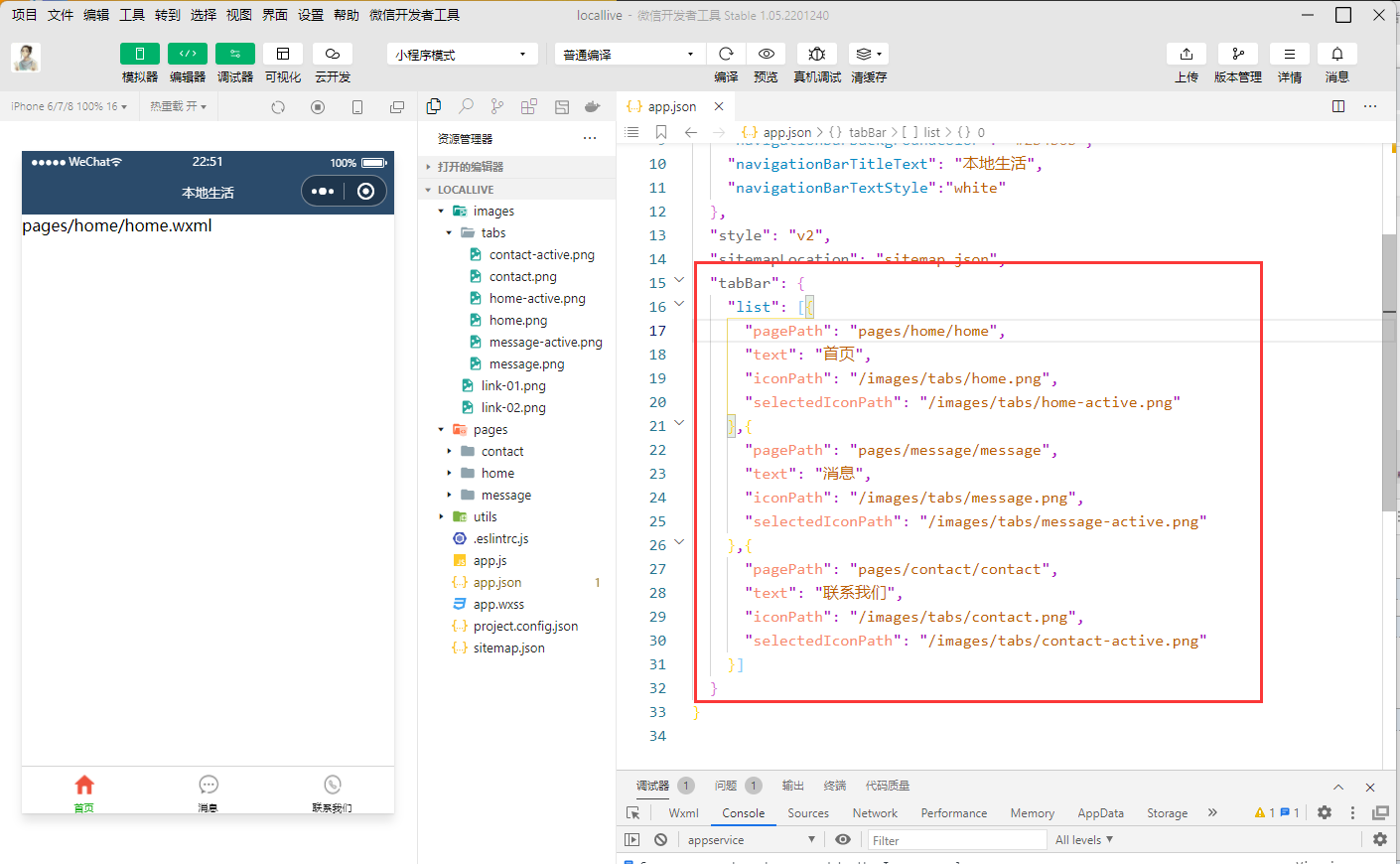The height and width of the screenshot is (864, 1400).
Task: Switch to the Network tab
Action: pyautogui.click(x=875, y=813)
